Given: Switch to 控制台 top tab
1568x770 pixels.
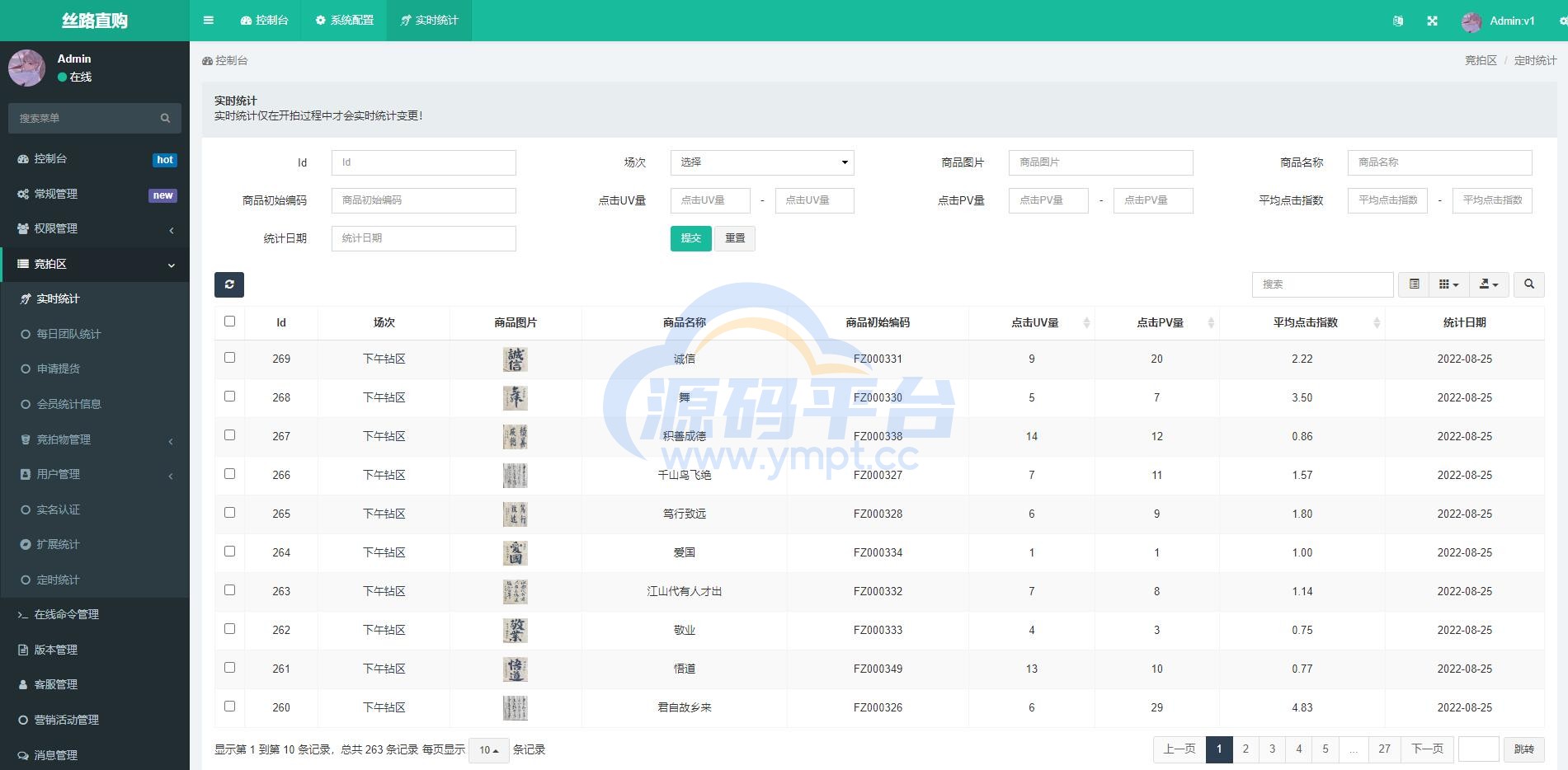Looking at the screenshot, I should (265, 21).
